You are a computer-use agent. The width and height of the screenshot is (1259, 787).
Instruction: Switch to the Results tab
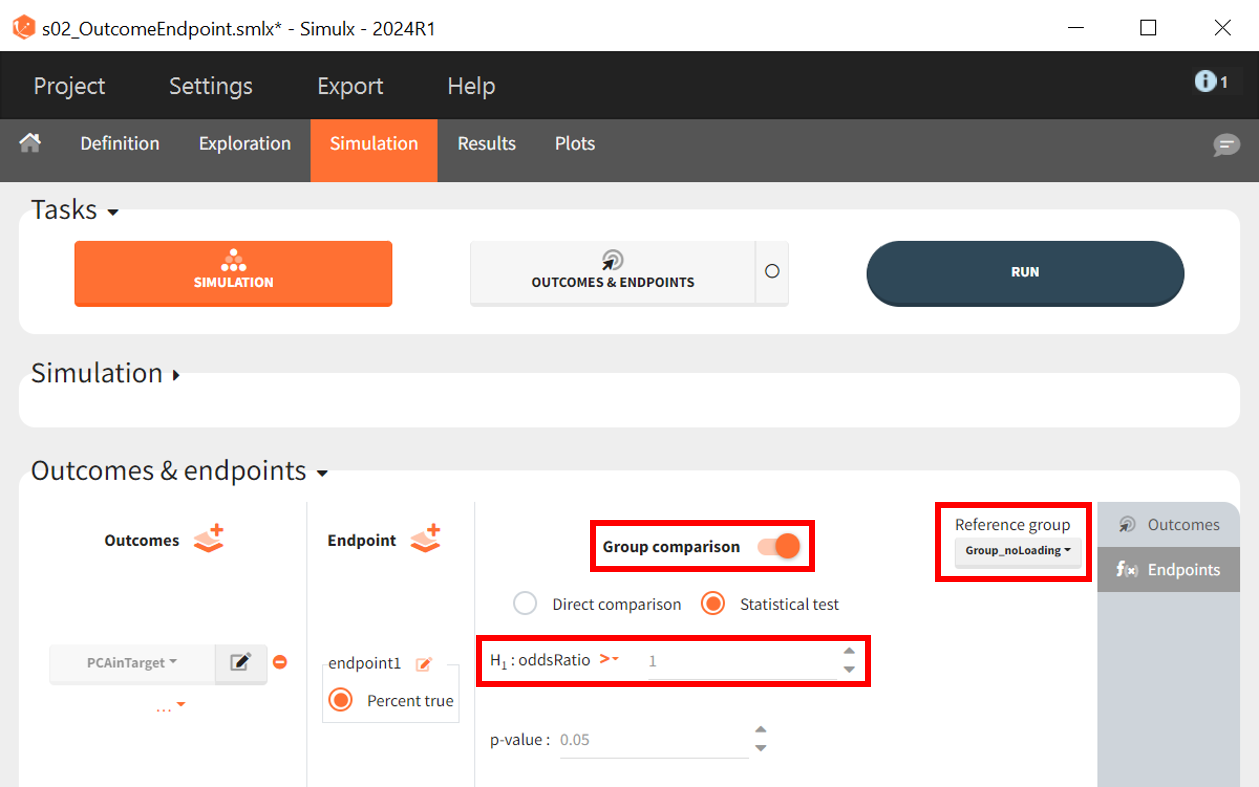(486, 144)
